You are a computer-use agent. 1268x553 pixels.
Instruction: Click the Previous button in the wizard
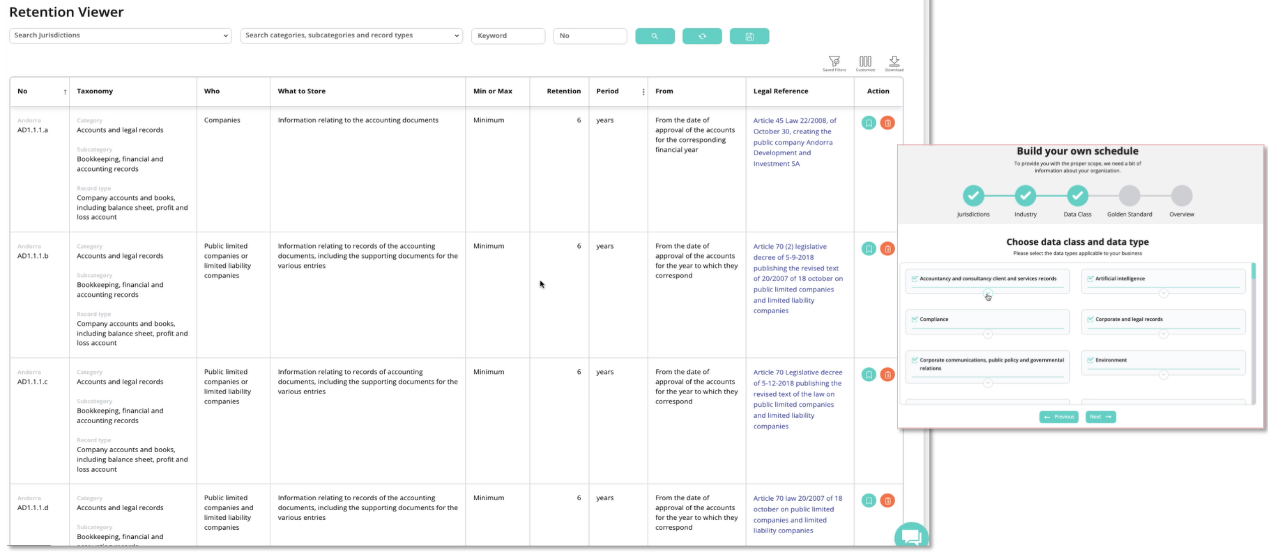[1059, 417]
